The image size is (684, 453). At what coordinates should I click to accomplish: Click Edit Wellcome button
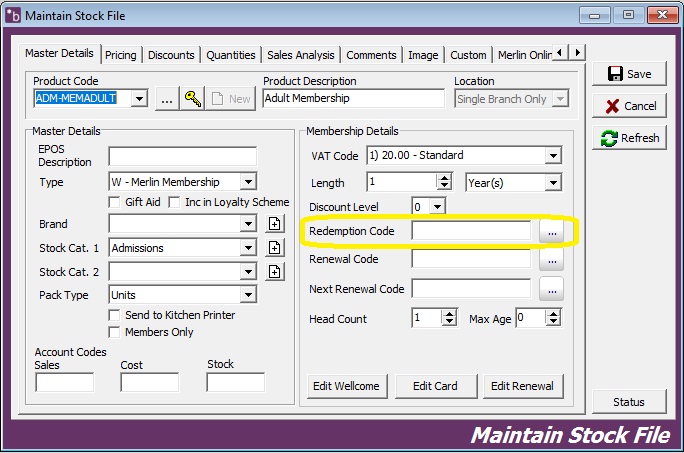pos(347,386)
